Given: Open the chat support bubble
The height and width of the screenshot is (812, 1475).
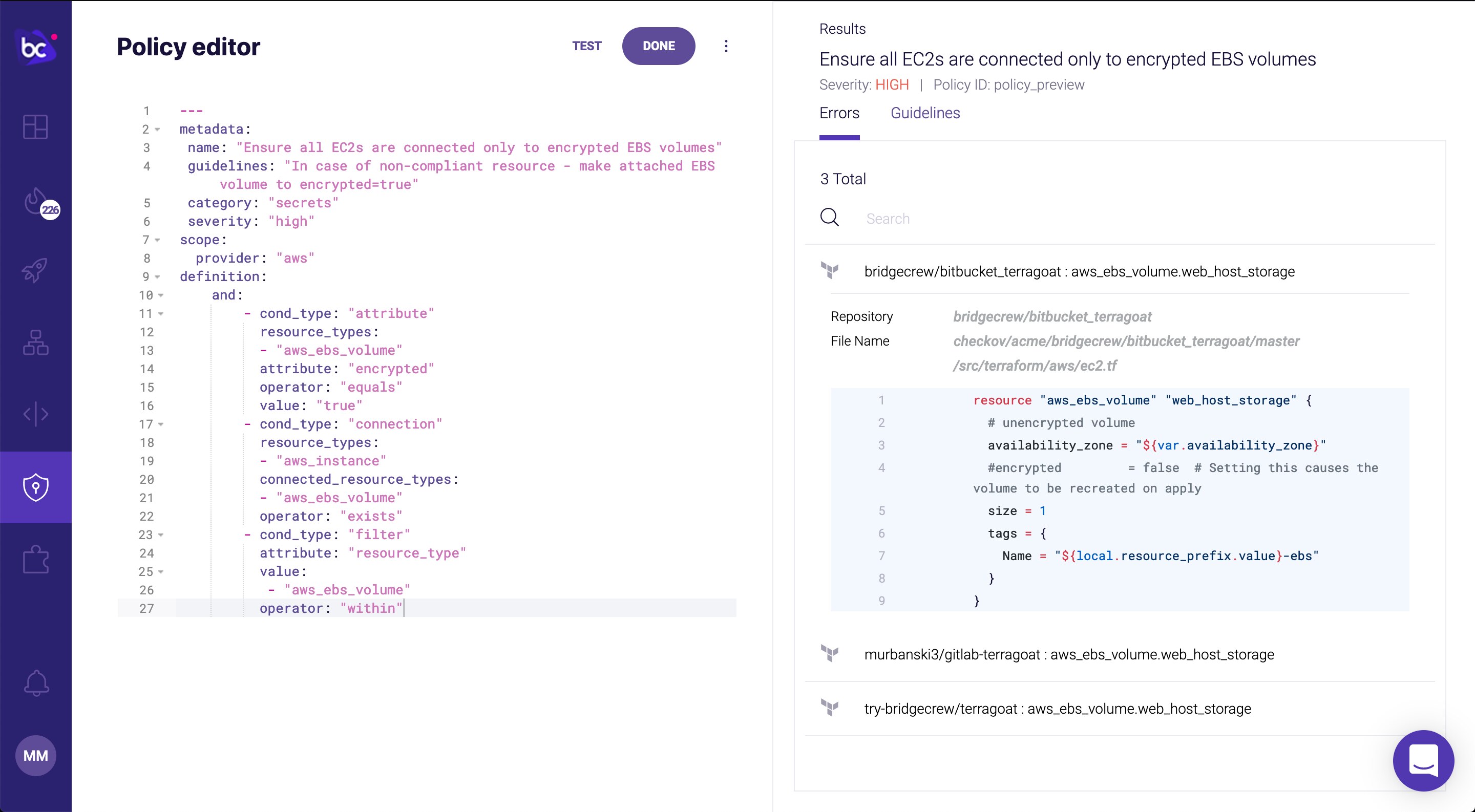Looking at the screenshot, I should point(1423,760).
